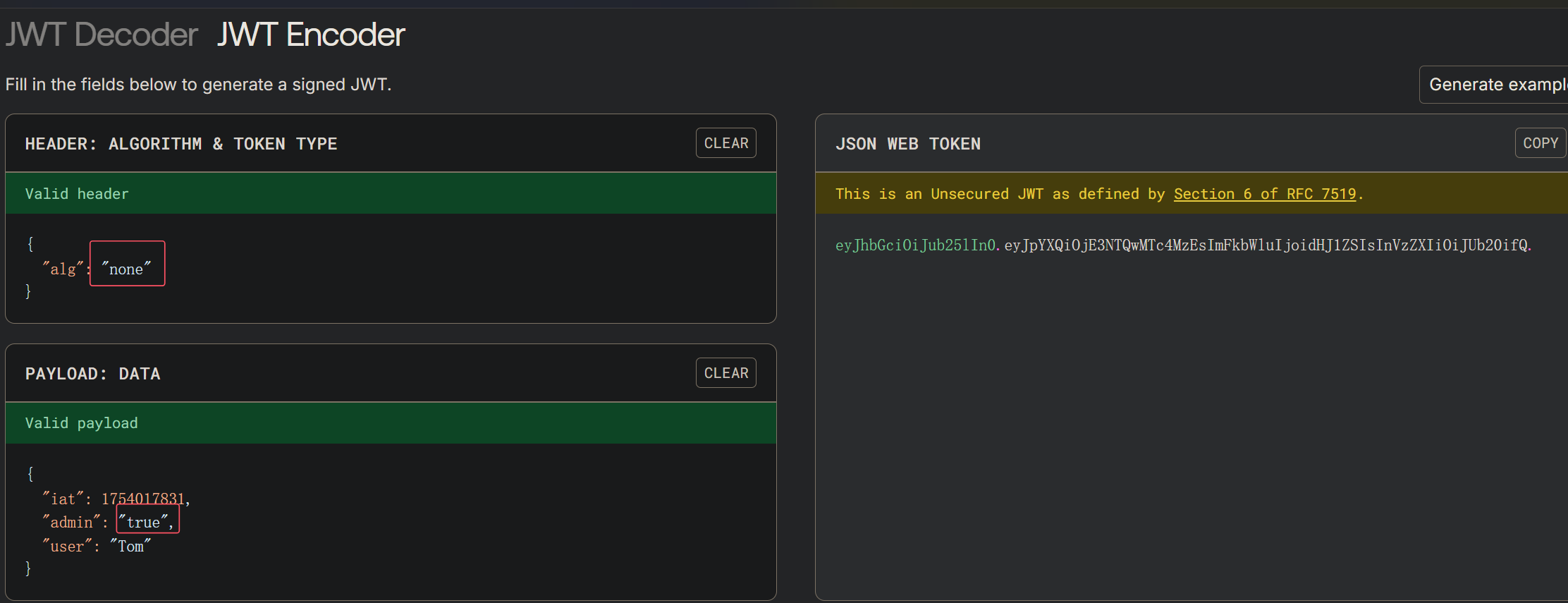Clear the header algorithm section

point(725,143)
